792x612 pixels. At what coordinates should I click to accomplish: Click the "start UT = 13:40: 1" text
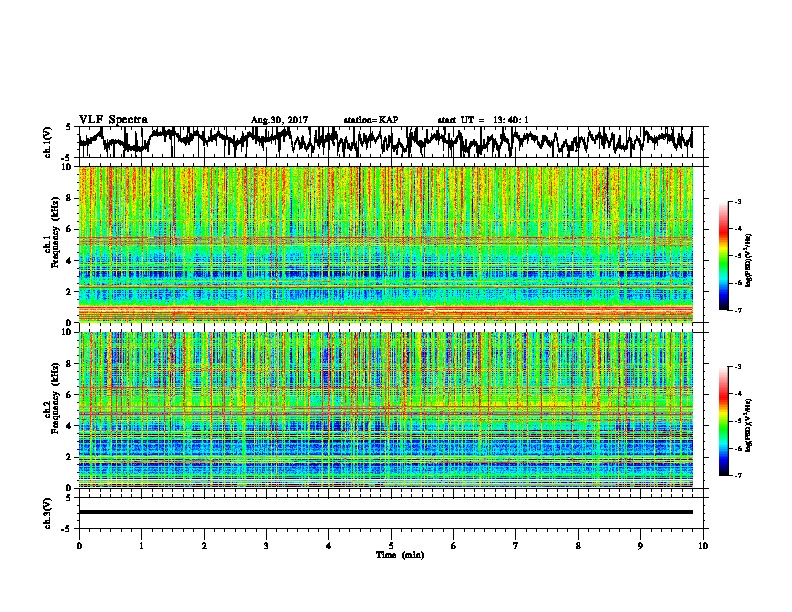tap(483, 120)
